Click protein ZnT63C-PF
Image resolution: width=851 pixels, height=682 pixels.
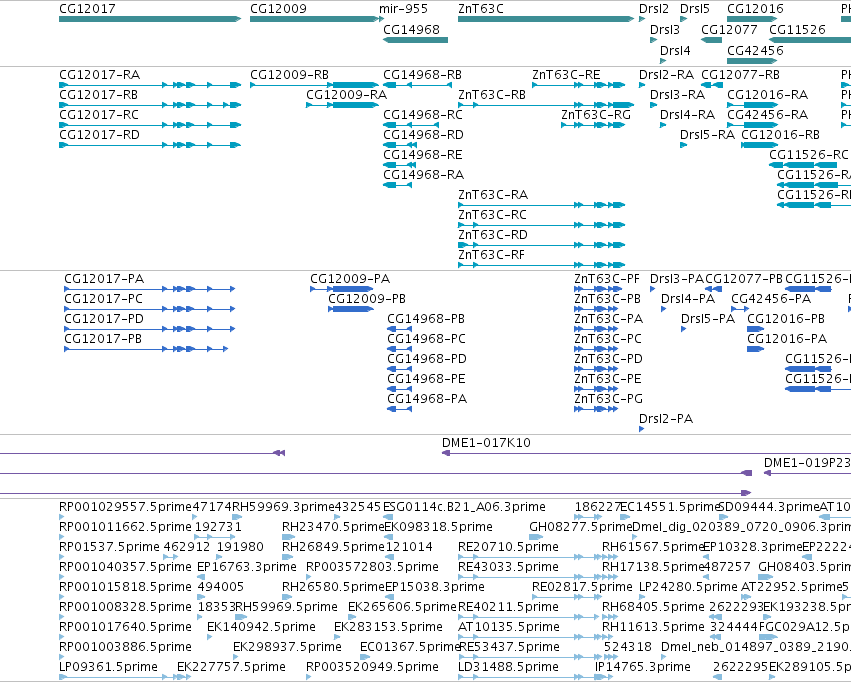607,278
